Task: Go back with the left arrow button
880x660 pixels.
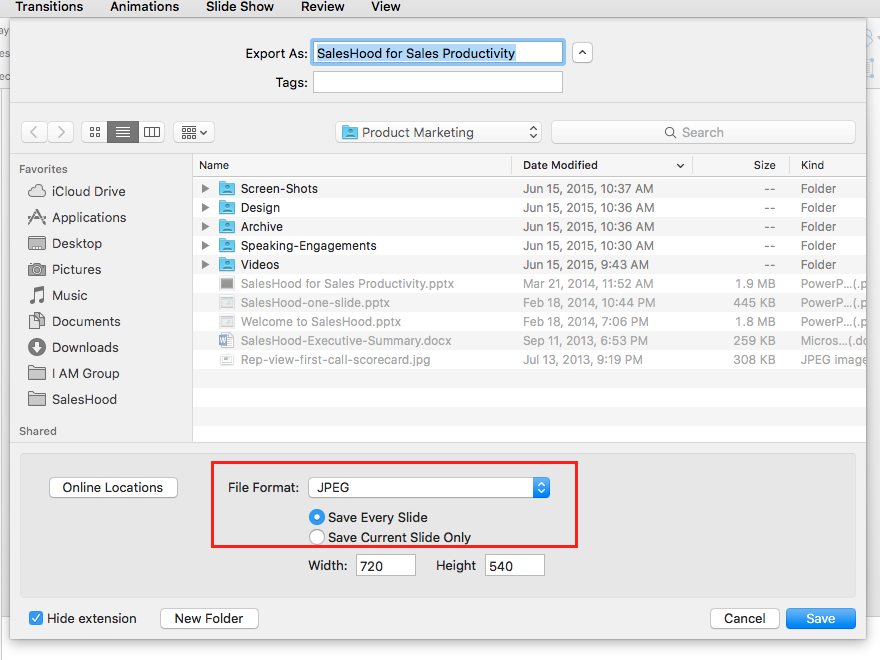Action: (x=34, y=132)
